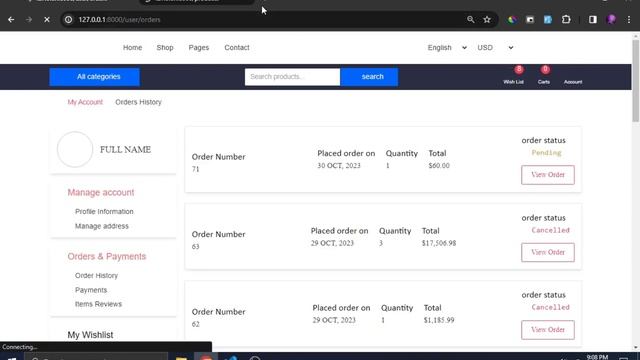
Task: Open the browser three-dot menu
Action: pos(629,20)
